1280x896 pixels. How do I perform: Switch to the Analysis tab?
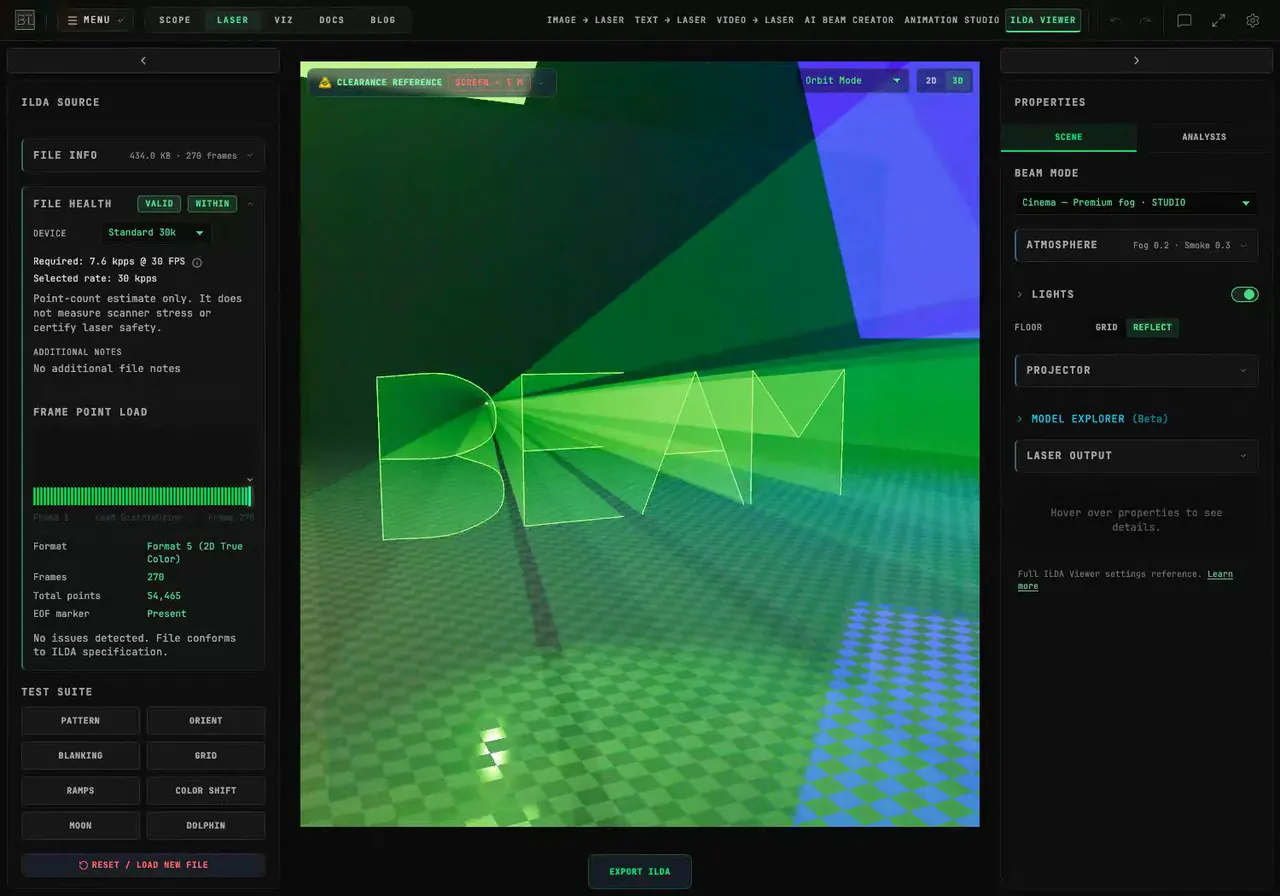[1204, 137]
